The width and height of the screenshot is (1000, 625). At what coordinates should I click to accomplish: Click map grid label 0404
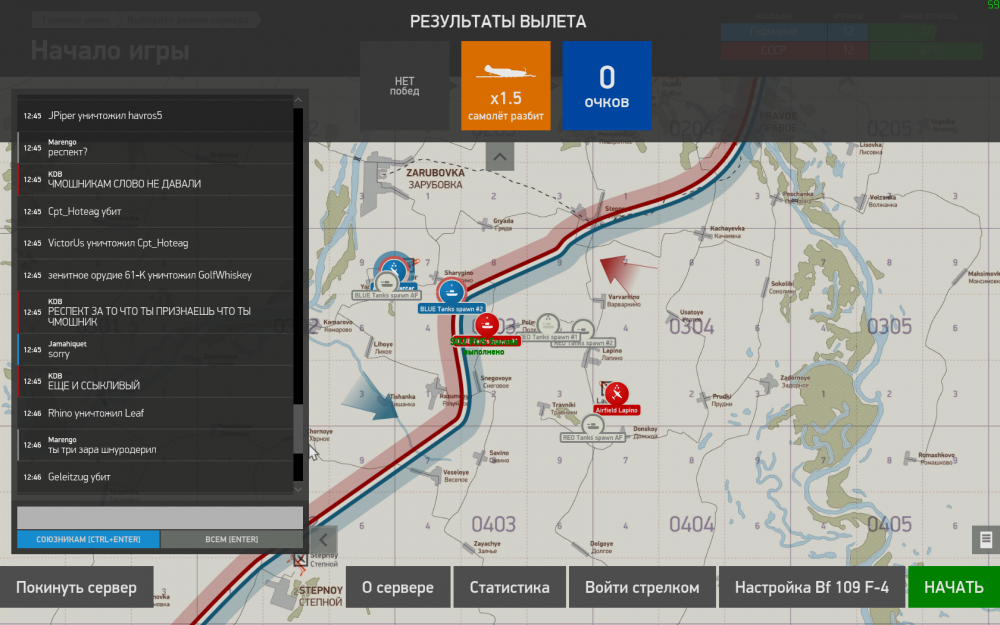(x=691, y=524)
